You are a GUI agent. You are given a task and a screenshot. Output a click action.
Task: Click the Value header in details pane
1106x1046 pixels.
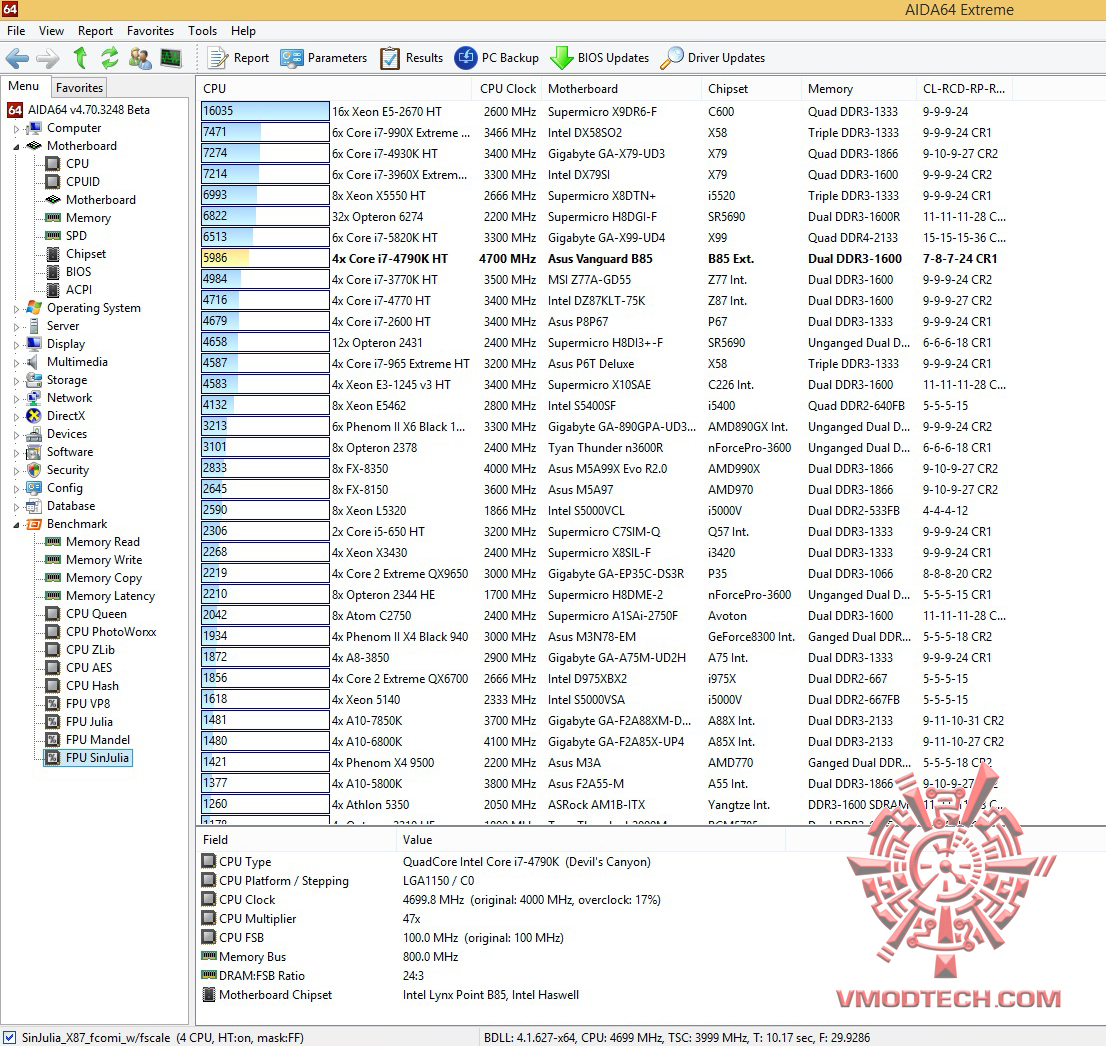click(591, 839)
